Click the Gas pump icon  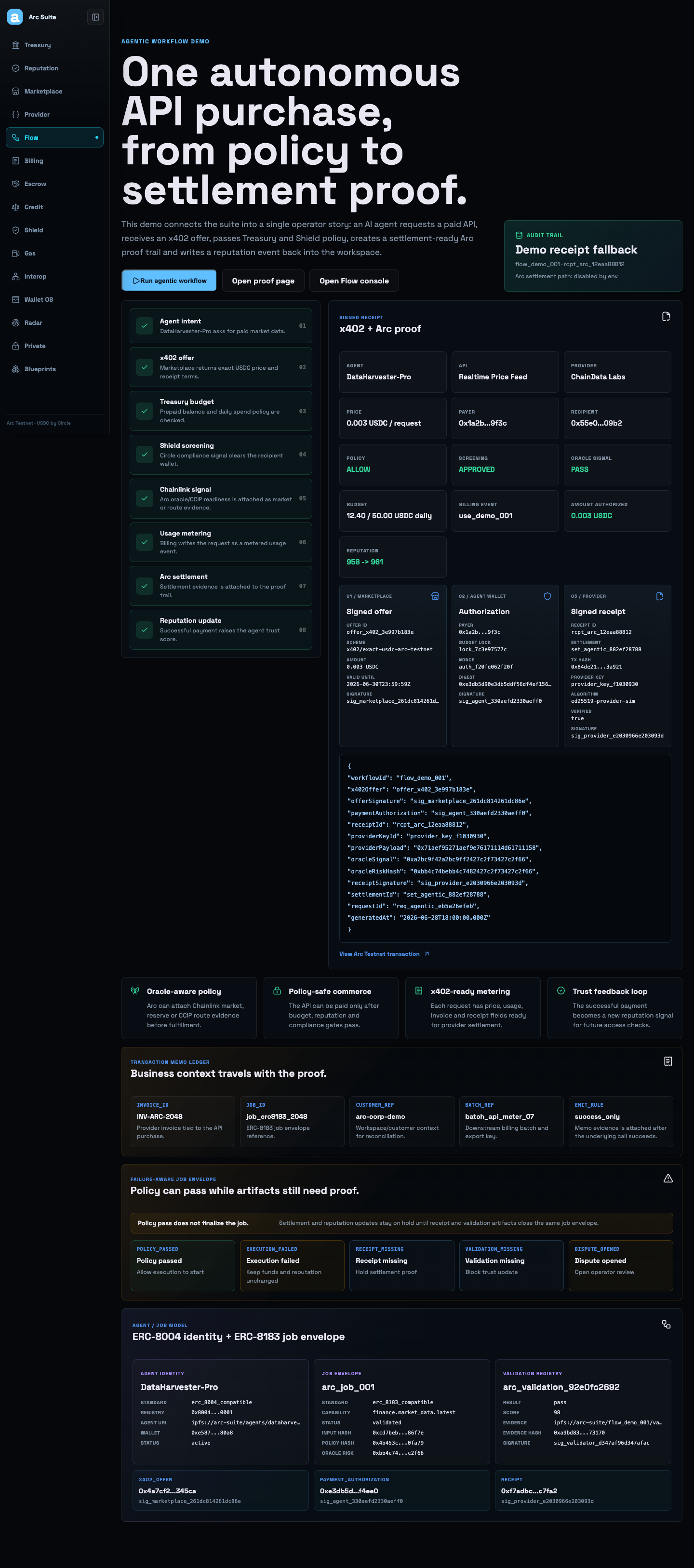tap(16, 253)
